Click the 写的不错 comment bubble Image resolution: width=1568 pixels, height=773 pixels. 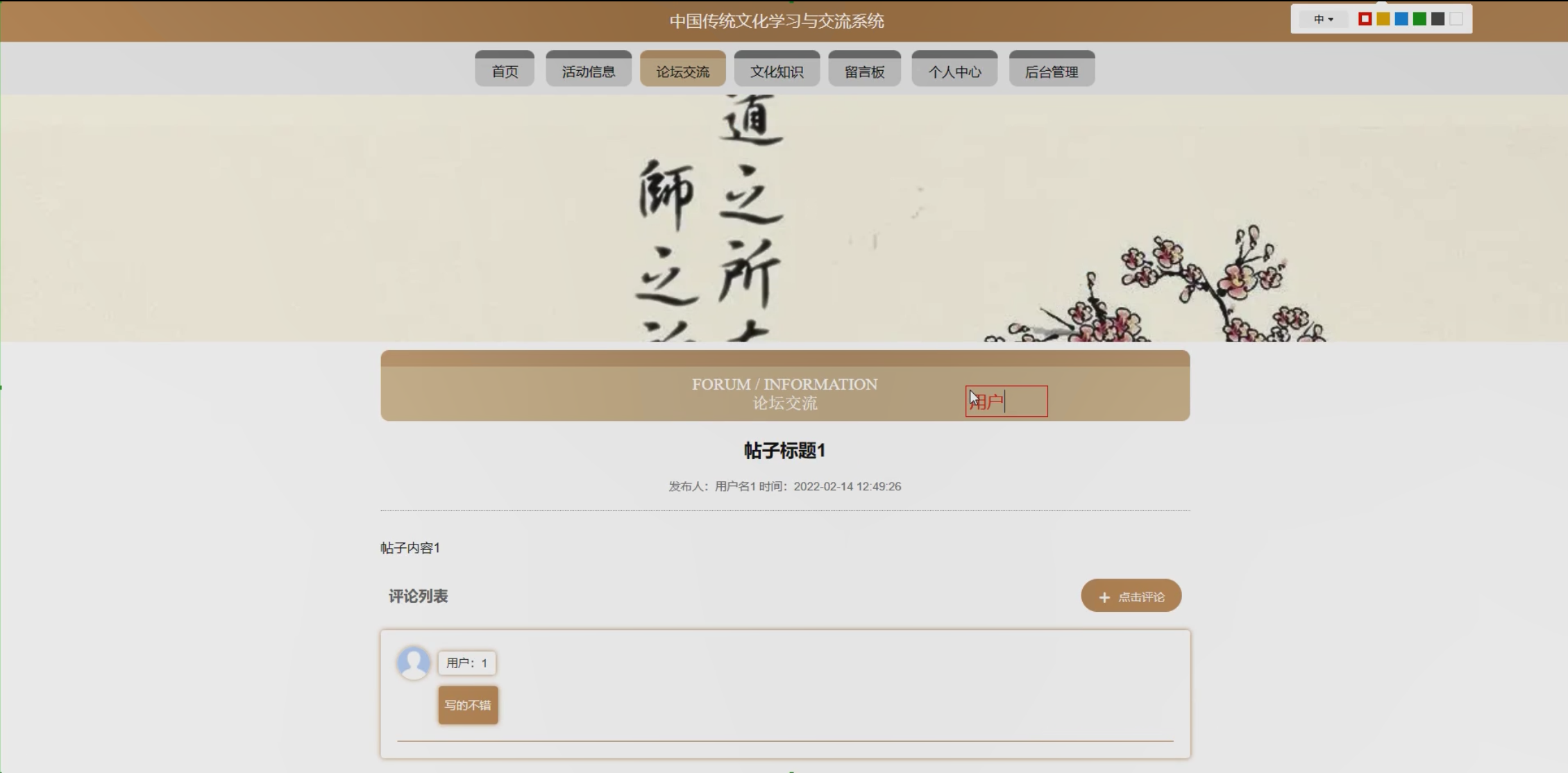468,705
